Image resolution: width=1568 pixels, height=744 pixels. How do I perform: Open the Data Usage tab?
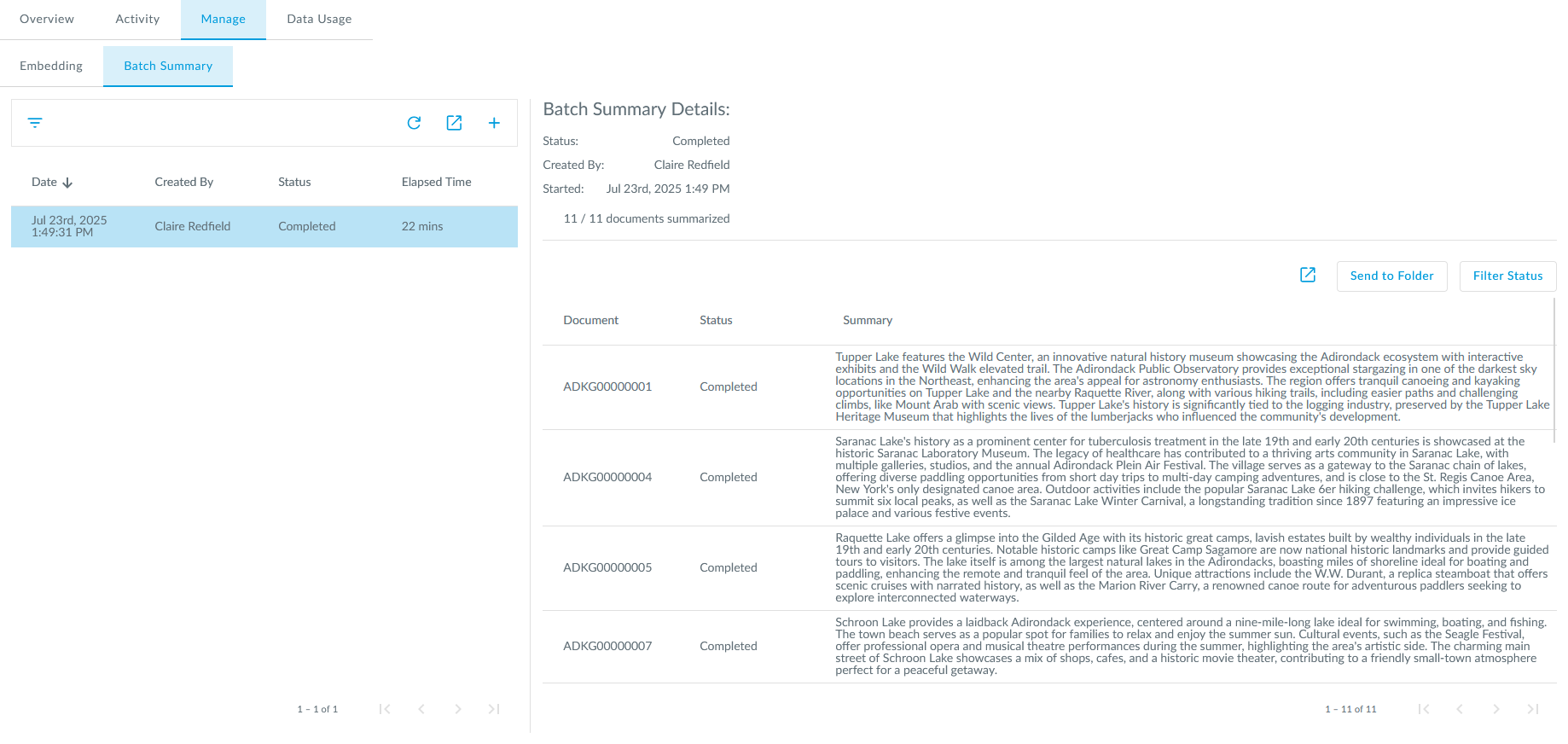pos(319,19)
